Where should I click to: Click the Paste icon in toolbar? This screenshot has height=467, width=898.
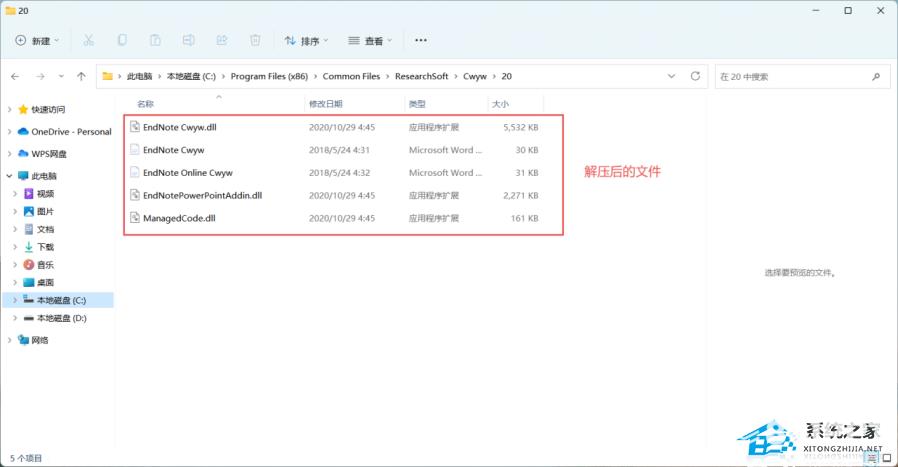(155, 40)
